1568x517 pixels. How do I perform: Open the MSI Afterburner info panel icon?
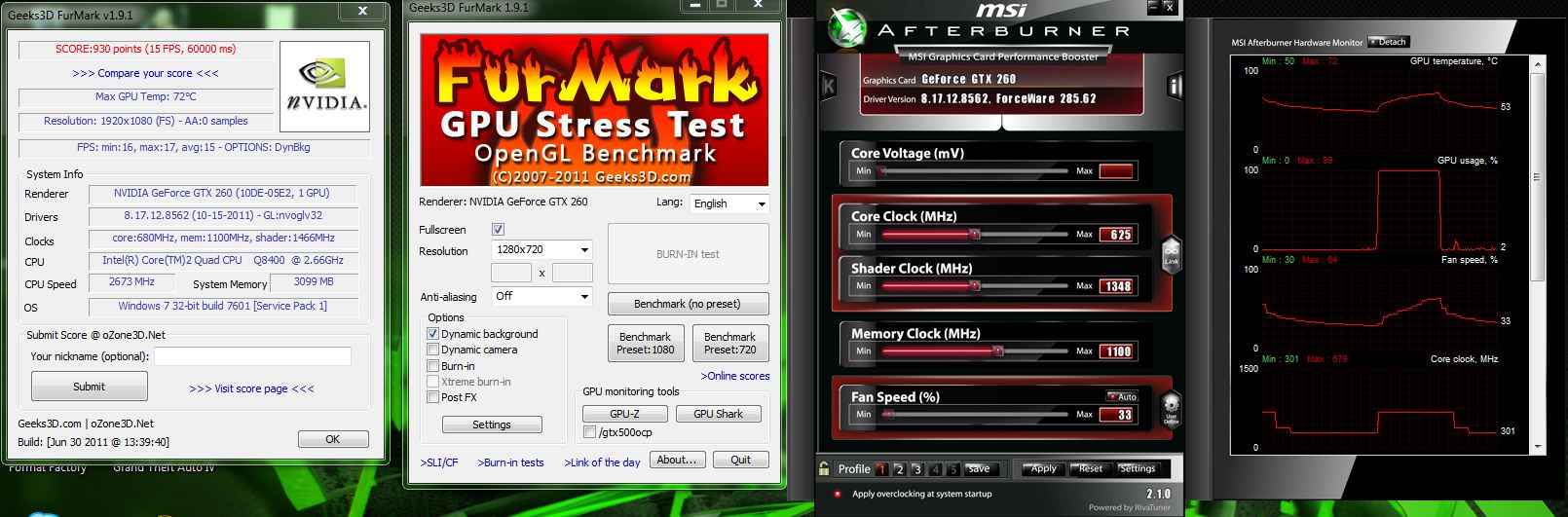pyautogui.click(x=1175, y=86)
